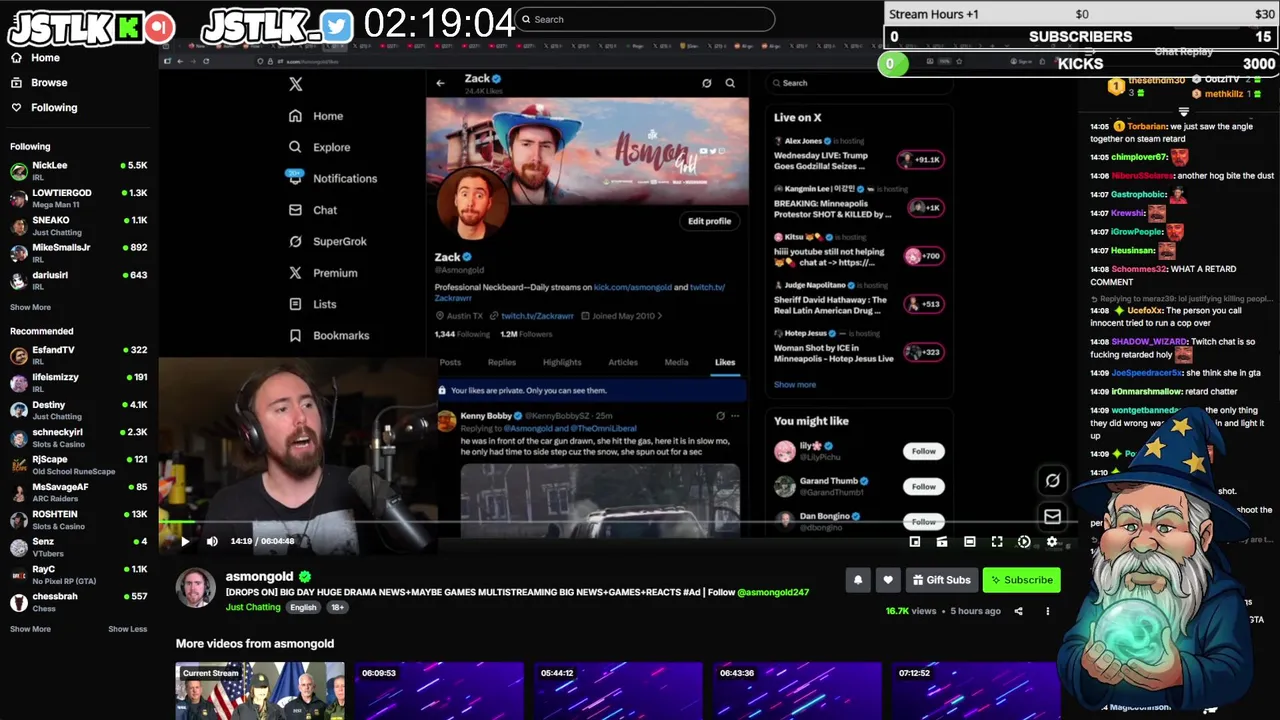Open the 06:09:53 video thumbnail
Screen dimensions: 1280x720
pyautogui.click(x=439, y=691)
